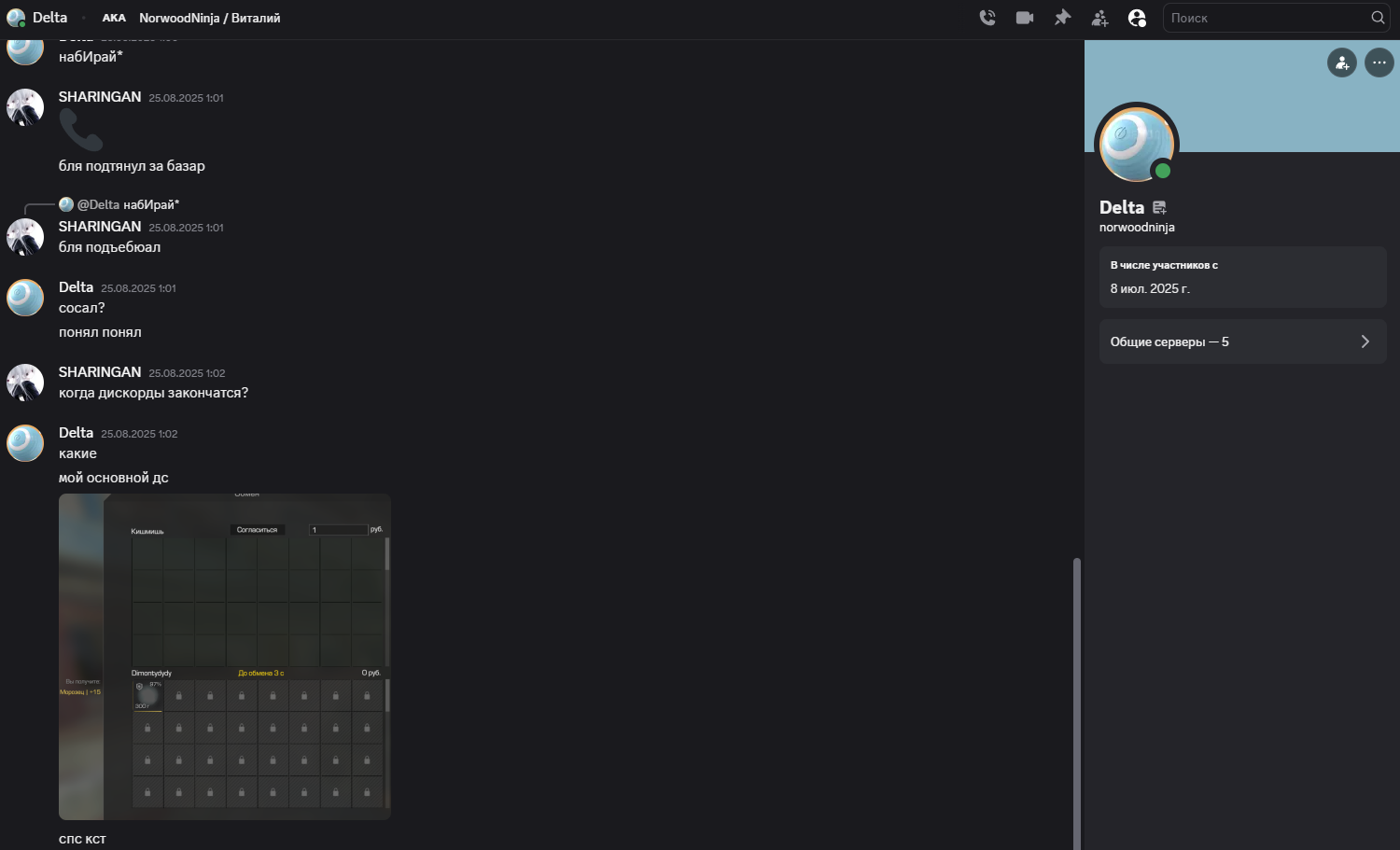Viewport: 1400px width, 850px height.
Task: Open Delta's large profile avatar
Action: tap(1137, 145)
